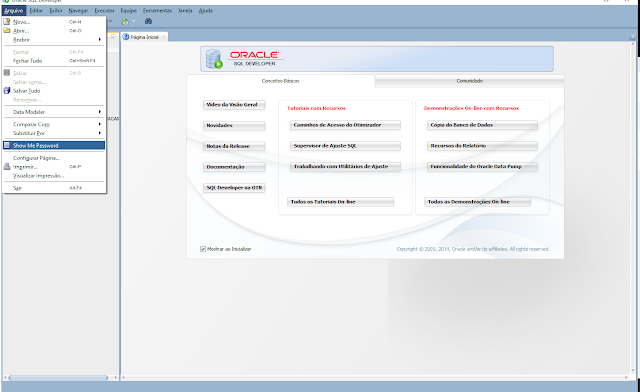
Task: Click the left panel horizontal scrollbar thumb
Action: 58,378
